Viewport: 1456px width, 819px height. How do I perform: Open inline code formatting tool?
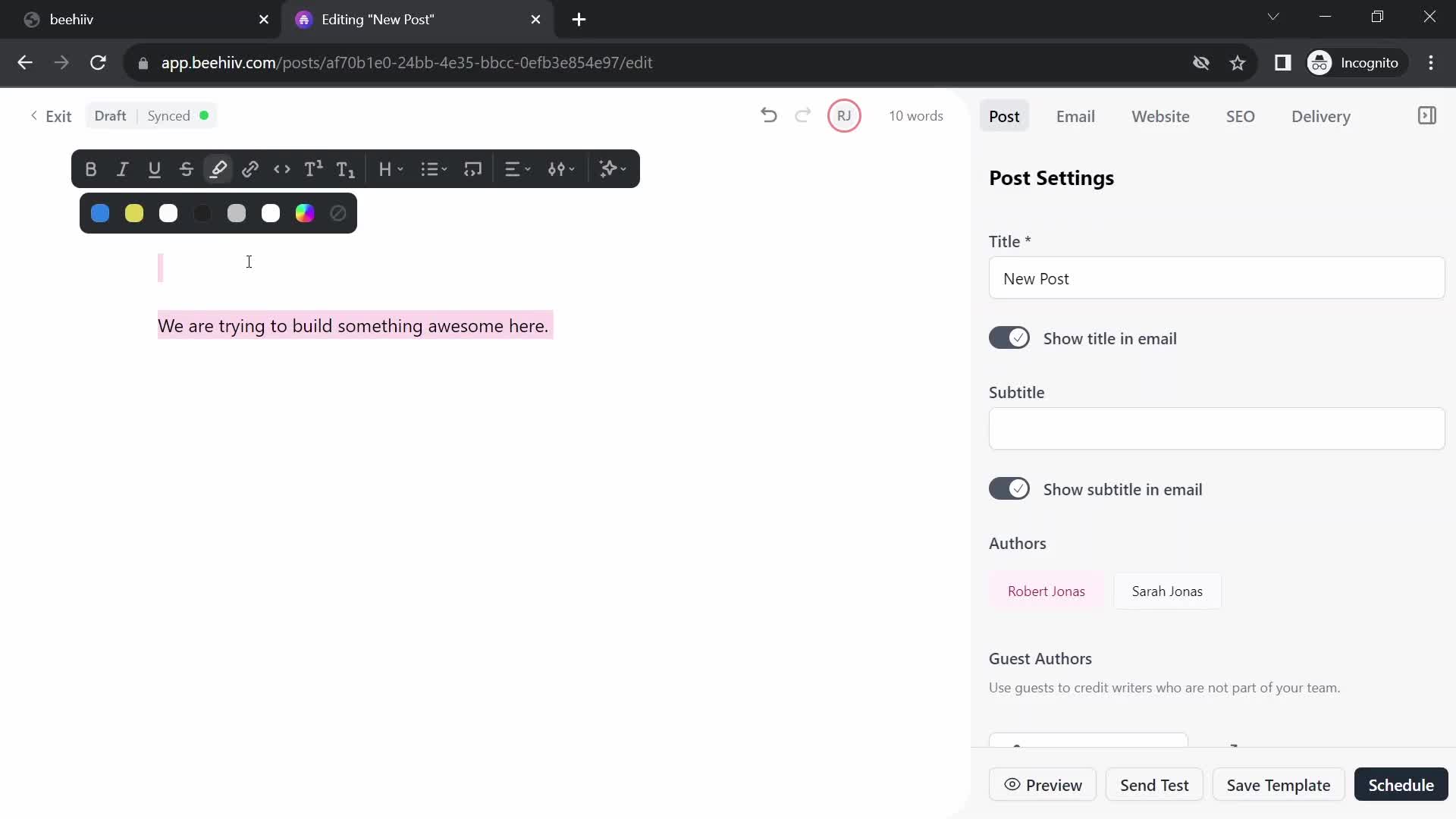coord(282,168)
